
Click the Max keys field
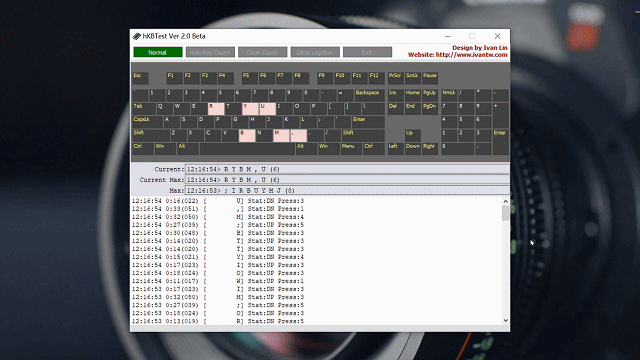point(347,190)
